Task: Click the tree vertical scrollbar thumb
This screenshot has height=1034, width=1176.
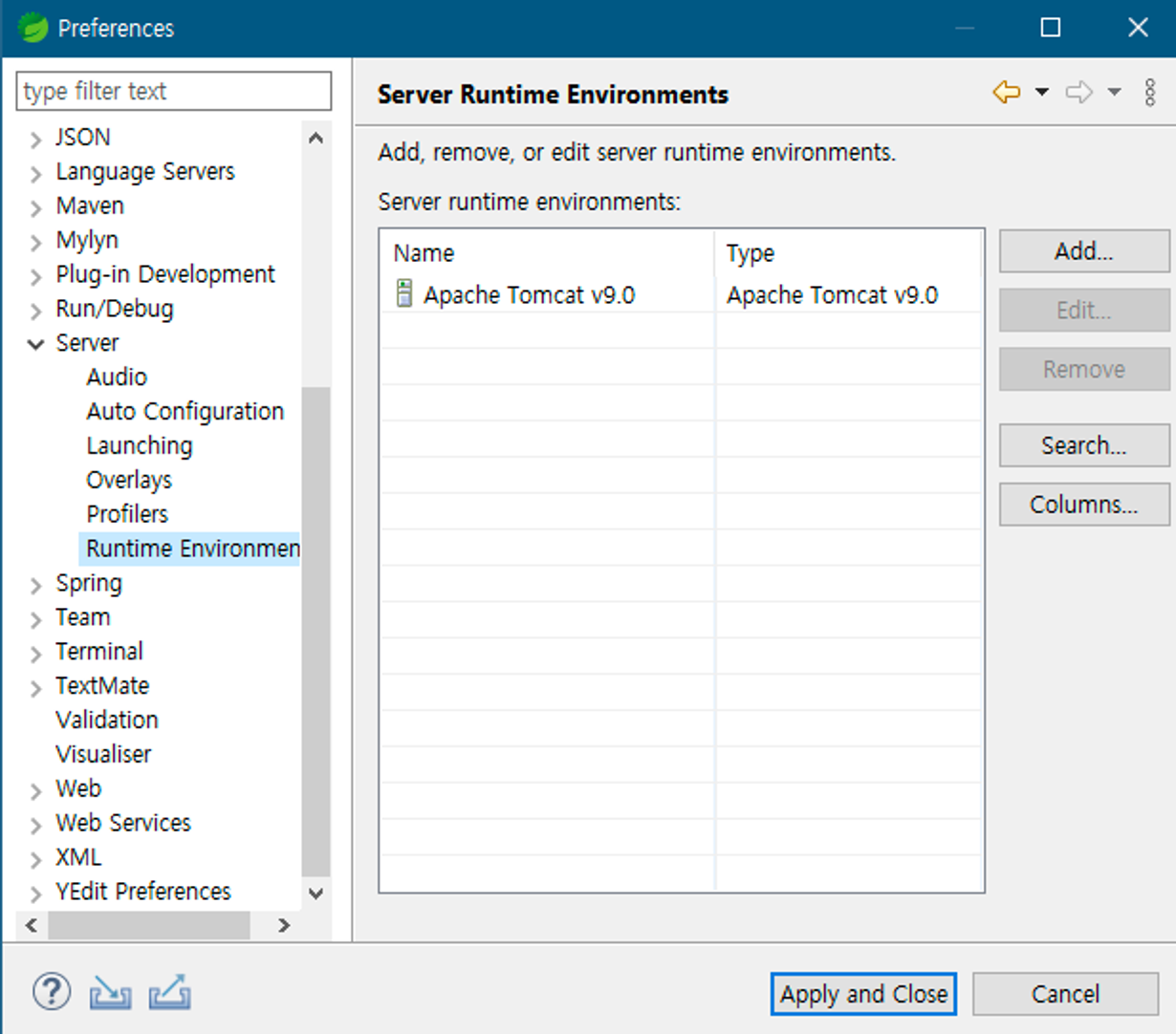Action: tap(316, 631)
